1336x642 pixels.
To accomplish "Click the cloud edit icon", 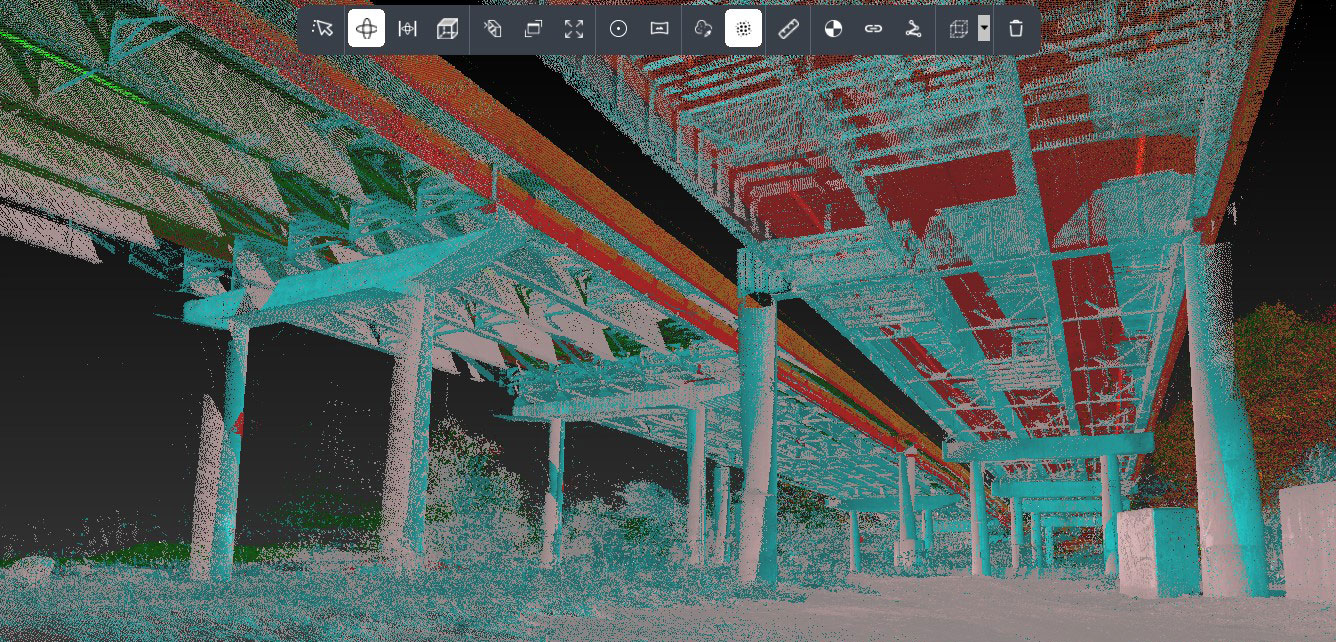I will click(x=703, y=28).
